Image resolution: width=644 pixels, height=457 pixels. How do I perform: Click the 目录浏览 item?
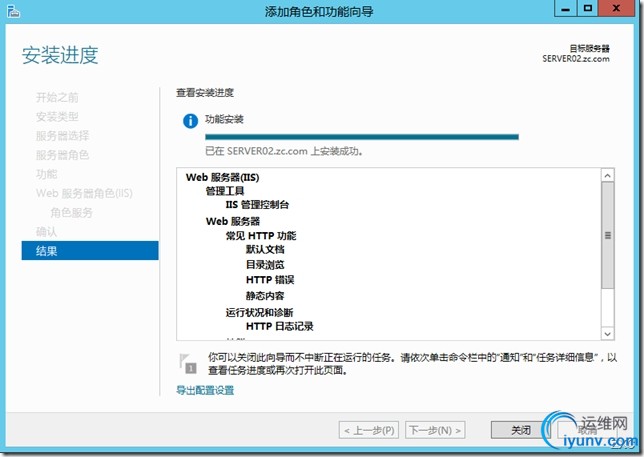(265, 265)
